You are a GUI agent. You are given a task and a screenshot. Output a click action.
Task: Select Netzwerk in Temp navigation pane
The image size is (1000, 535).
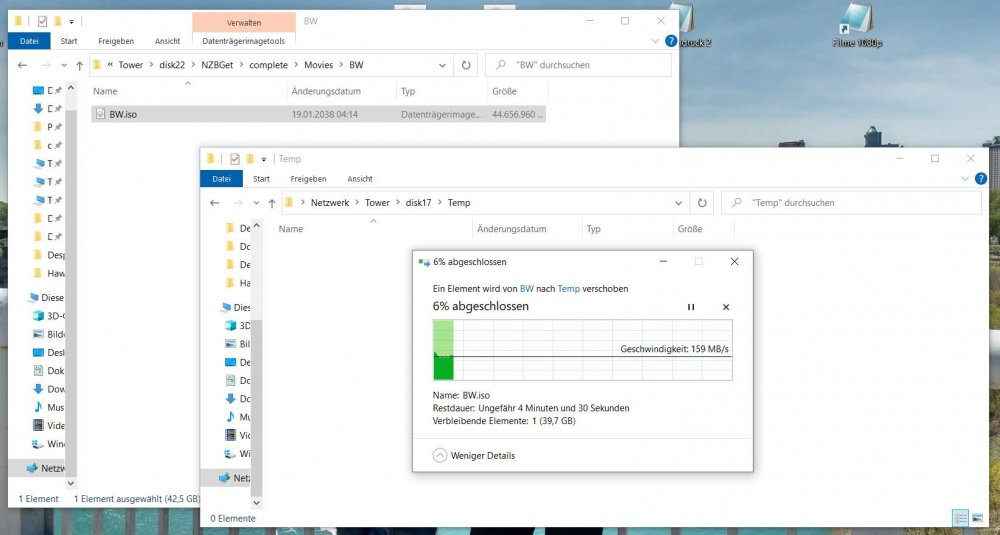[x=234, y=478]
